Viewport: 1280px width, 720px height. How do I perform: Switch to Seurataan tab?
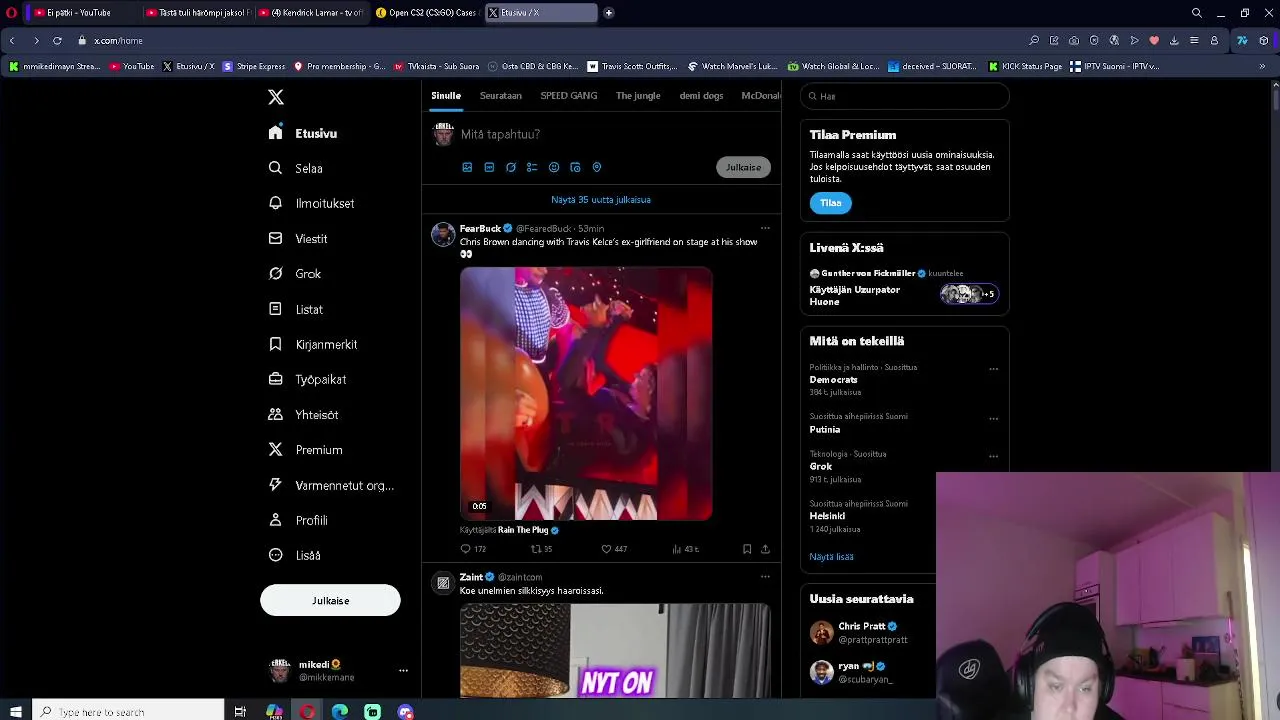point(501,96)
